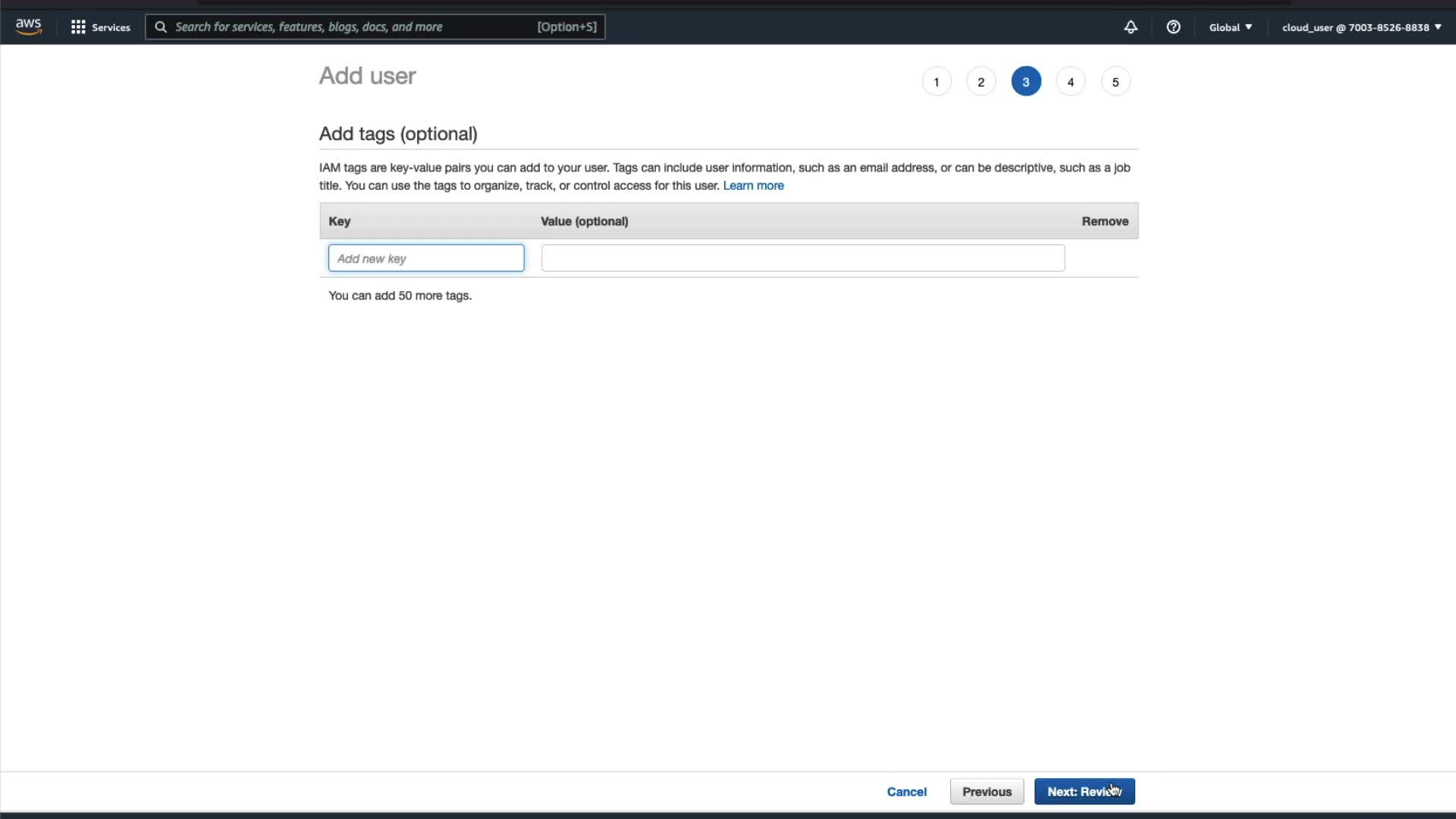Open the help question mark icon
Viewport: 1456px width, 819px height.
(1173, 27)
